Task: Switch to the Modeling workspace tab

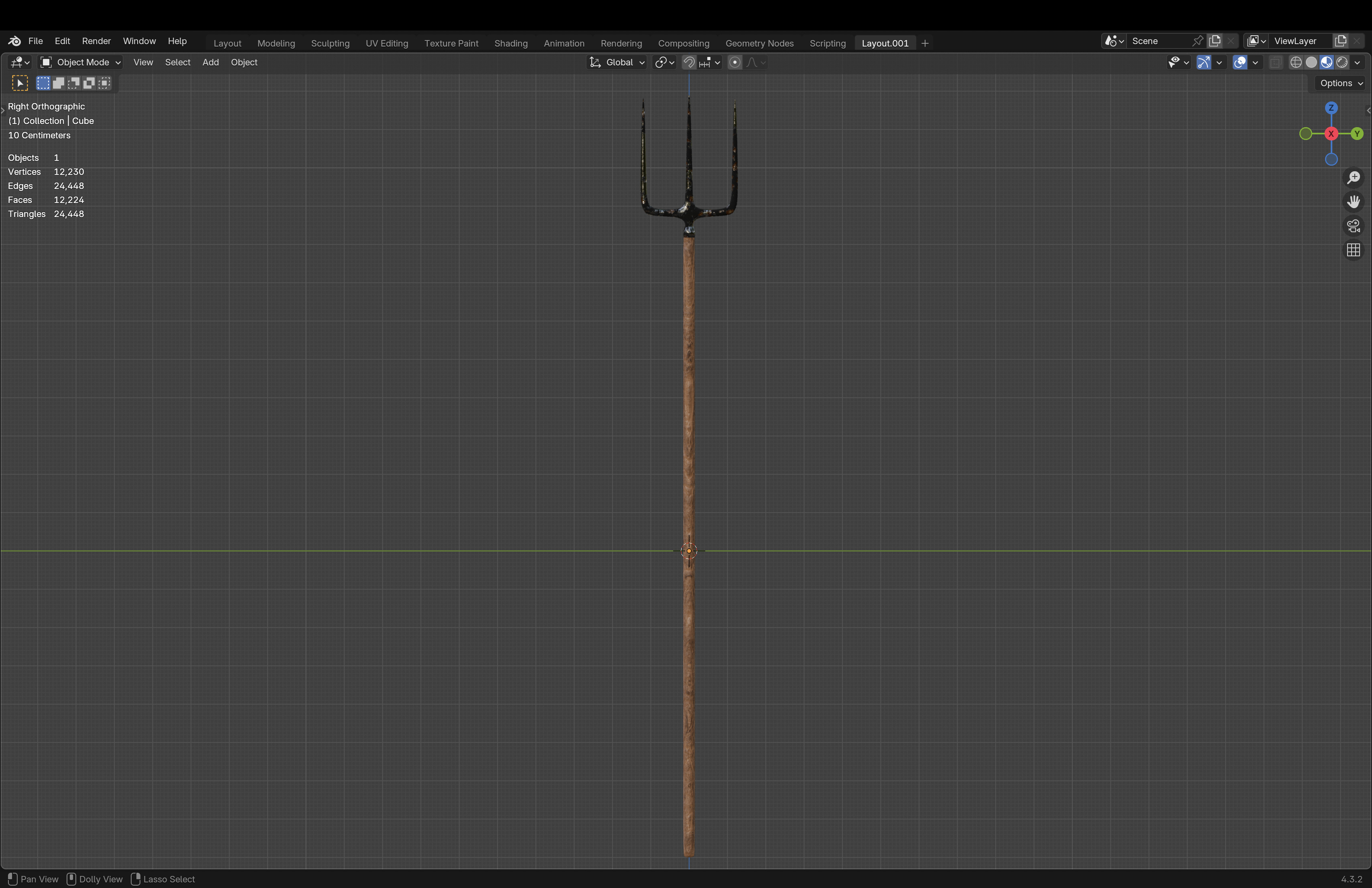Action: 276,43
